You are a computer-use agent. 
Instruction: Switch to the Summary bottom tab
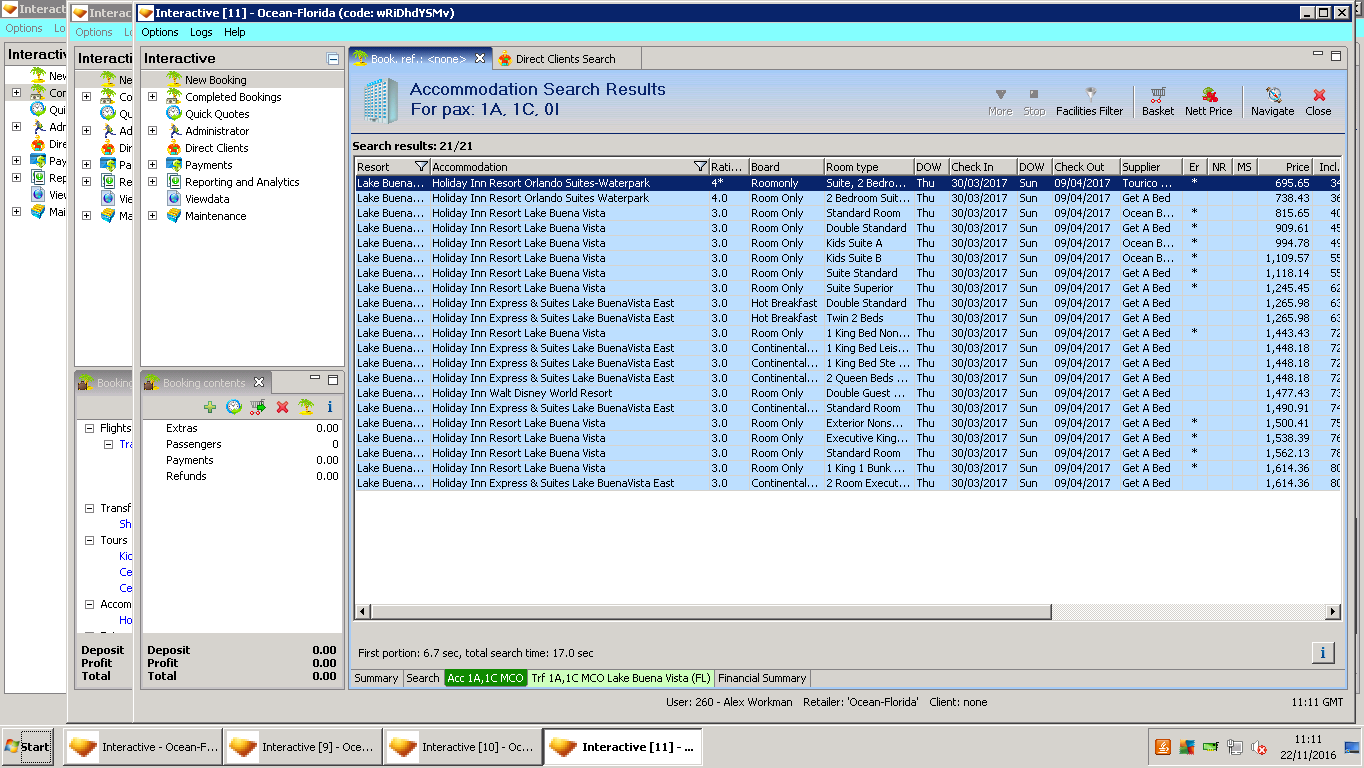pos(376,678)
